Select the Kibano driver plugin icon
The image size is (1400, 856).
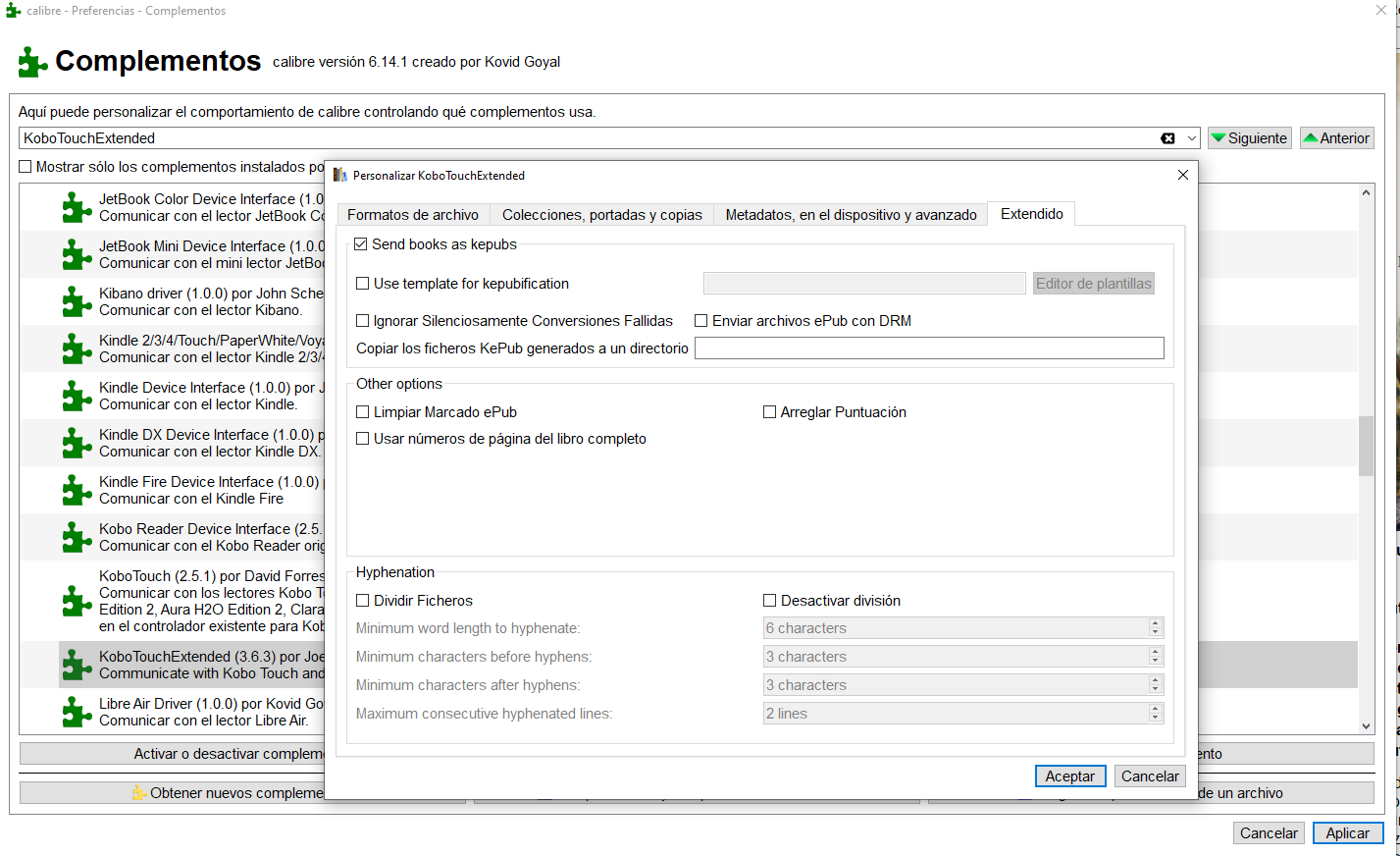click(x=77, y=301)
